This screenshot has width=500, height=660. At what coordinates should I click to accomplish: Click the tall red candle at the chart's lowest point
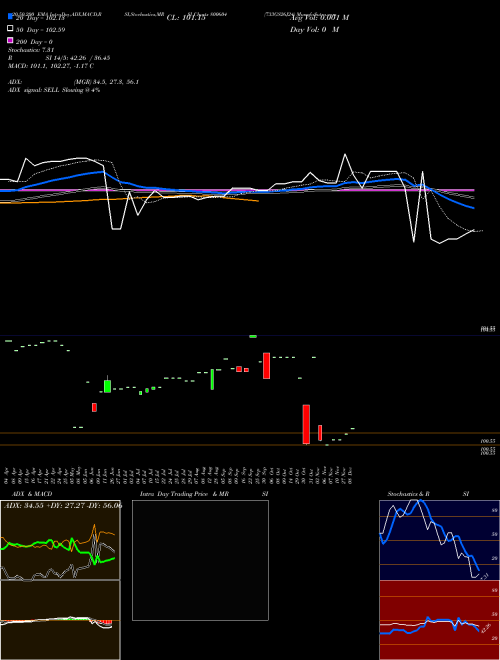coord(306,424)
